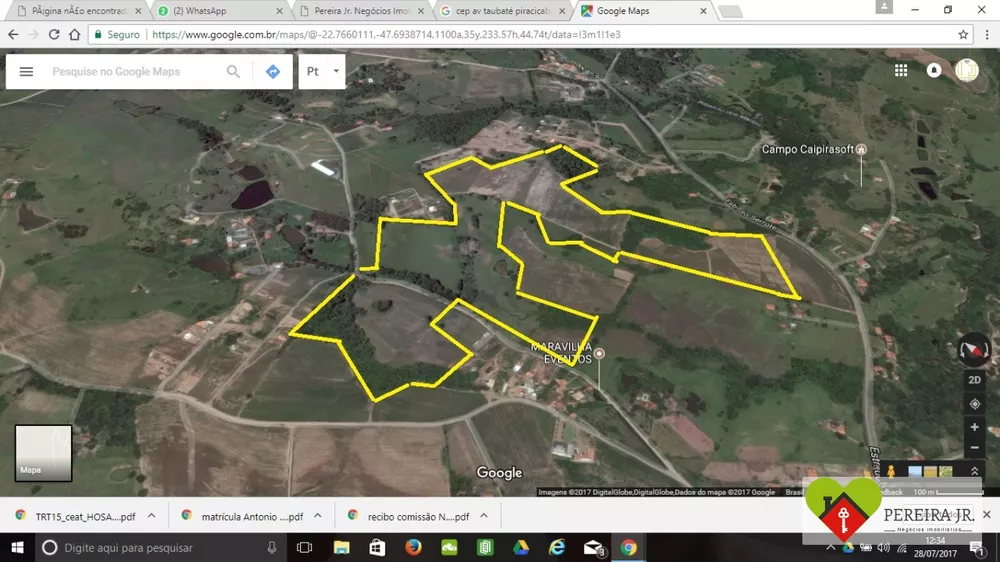This screenshot has height=562, width=1000.
Task: Open the Google apps grid
Action: pyautogui.click(x=901, y=71)
